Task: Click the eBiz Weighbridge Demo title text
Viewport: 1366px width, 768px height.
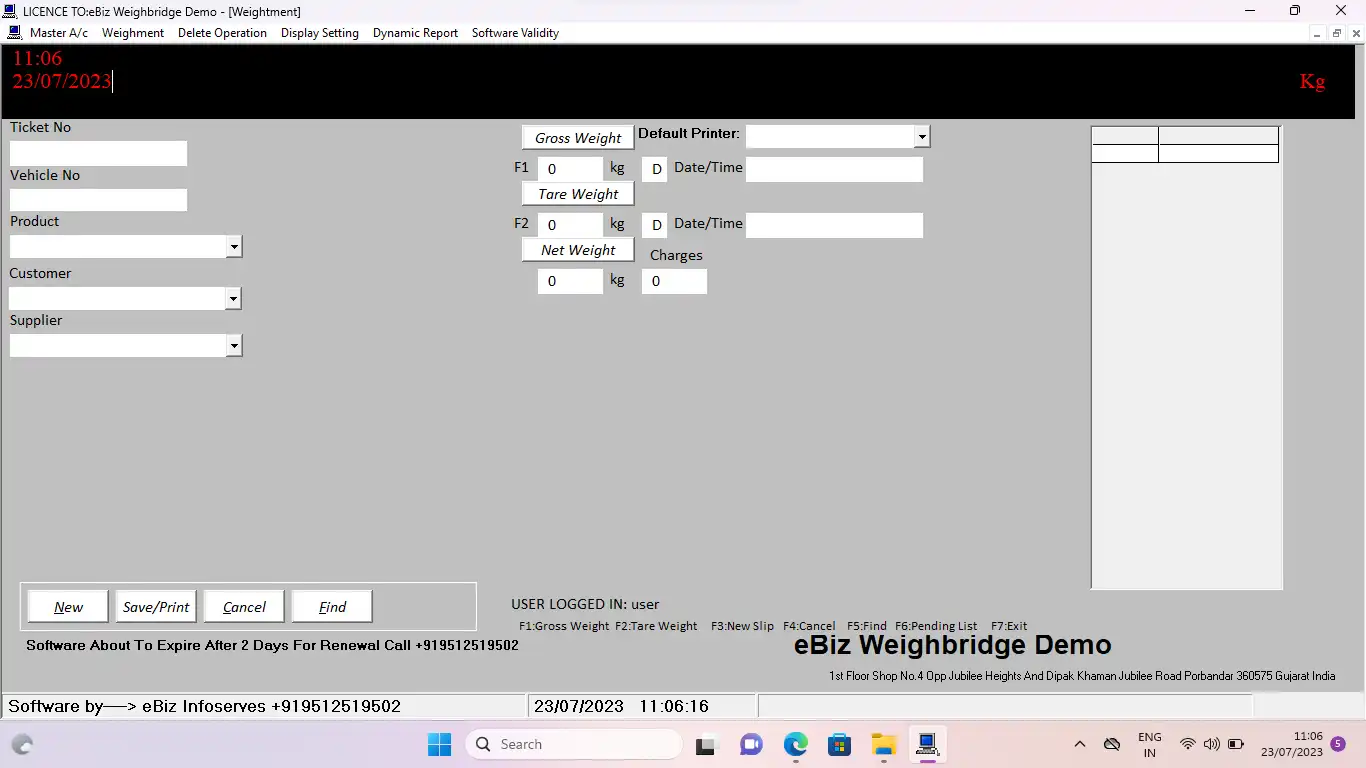Action: coord(953,645)
